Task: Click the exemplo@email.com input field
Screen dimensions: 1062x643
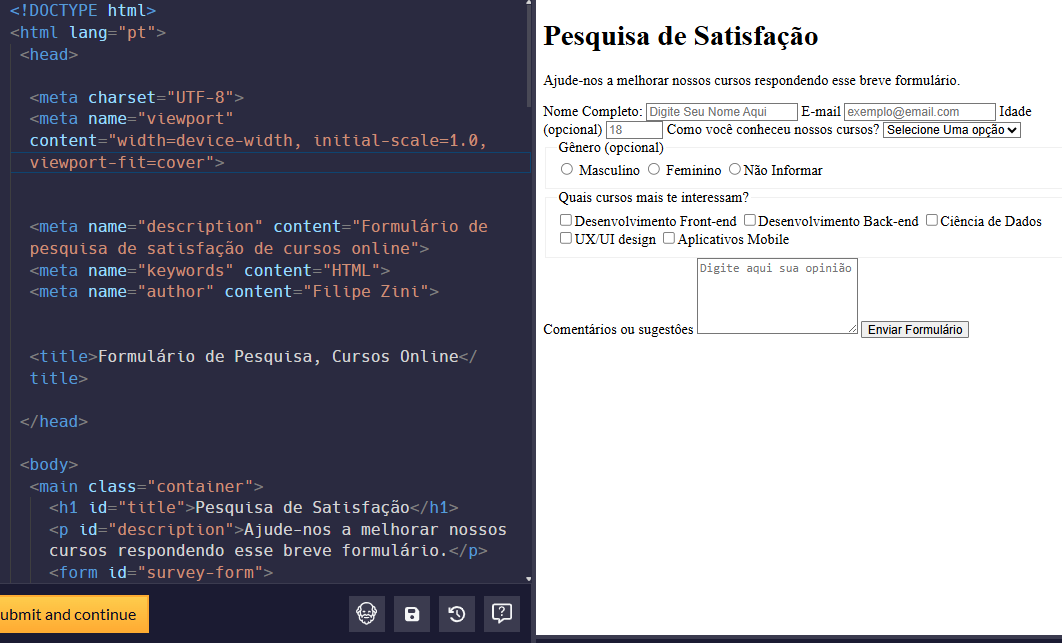Action: coord(920,112)
